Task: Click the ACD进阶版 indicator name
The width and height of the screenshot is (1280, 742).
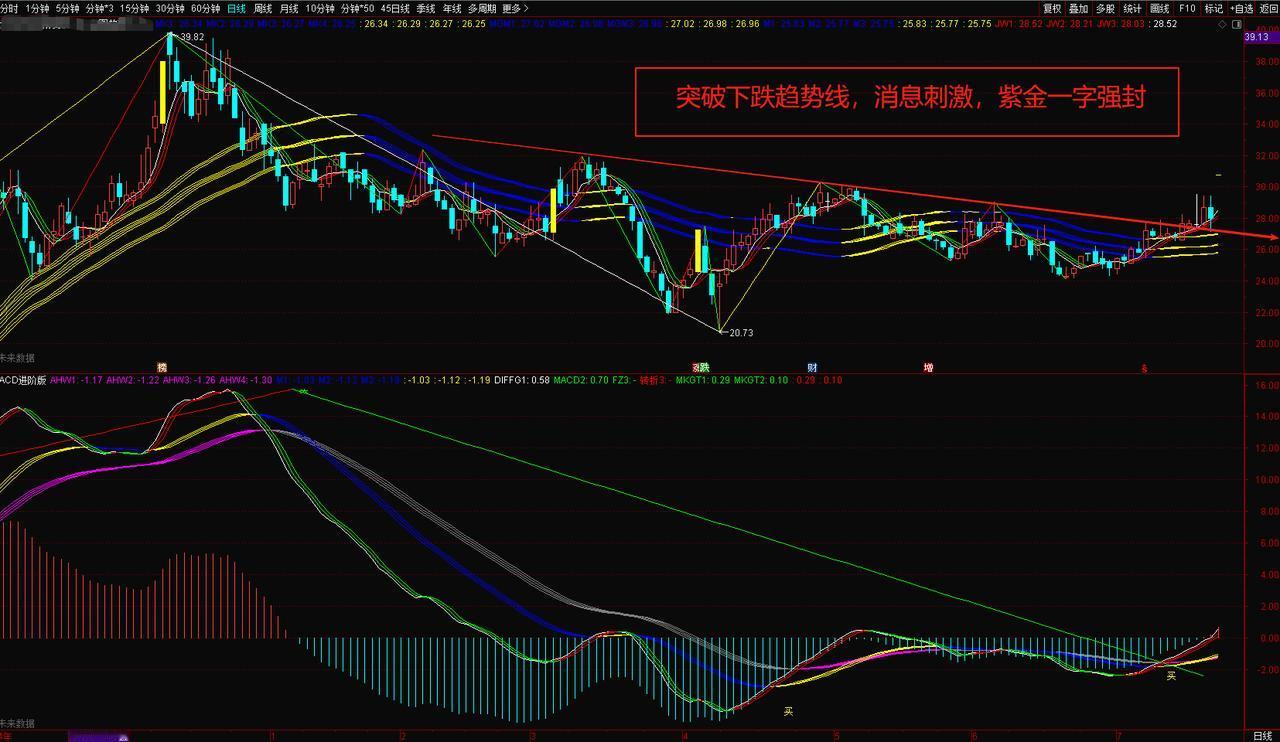Action: pos(22,380)
